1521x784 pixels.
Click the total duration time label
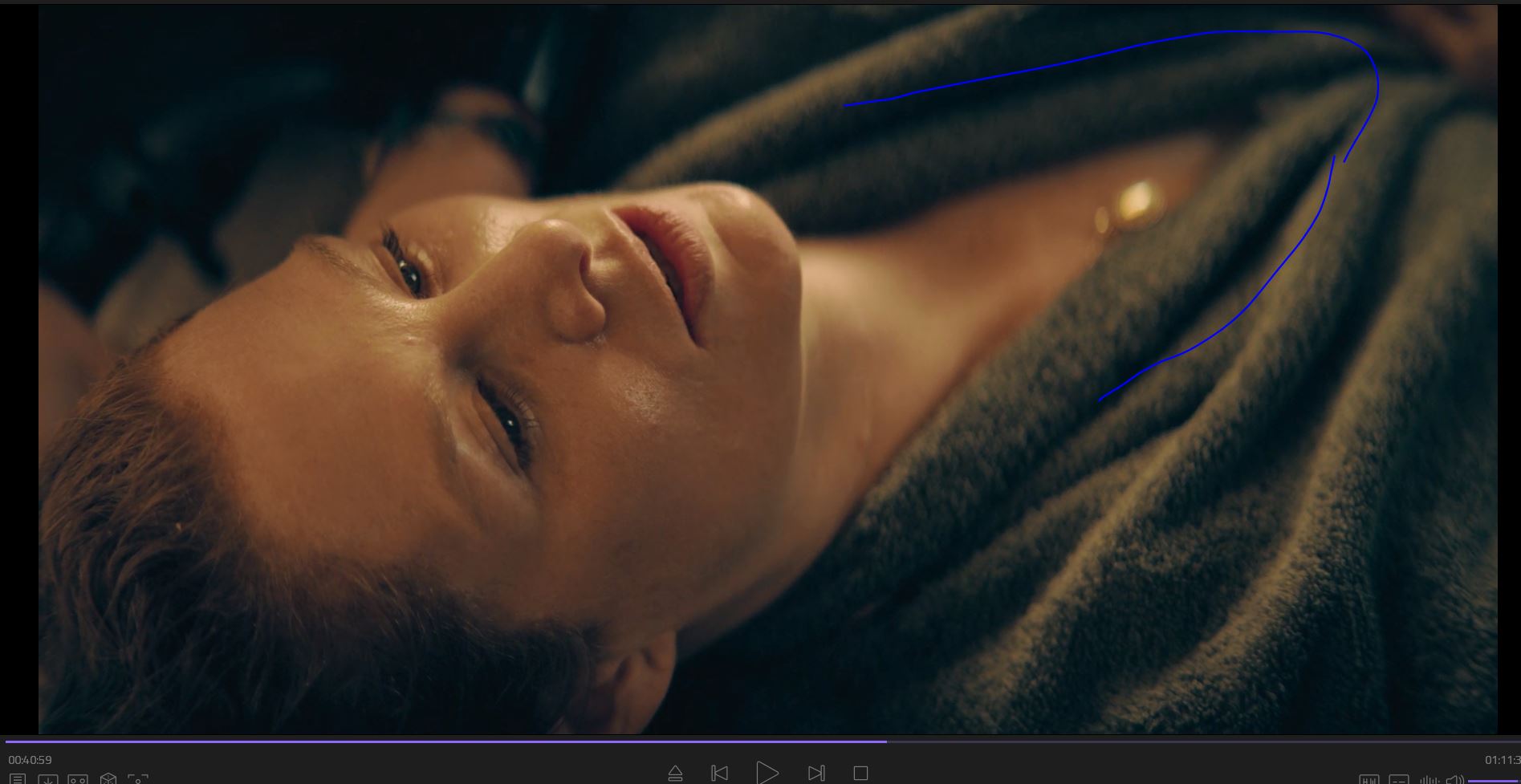[1501, 760]
